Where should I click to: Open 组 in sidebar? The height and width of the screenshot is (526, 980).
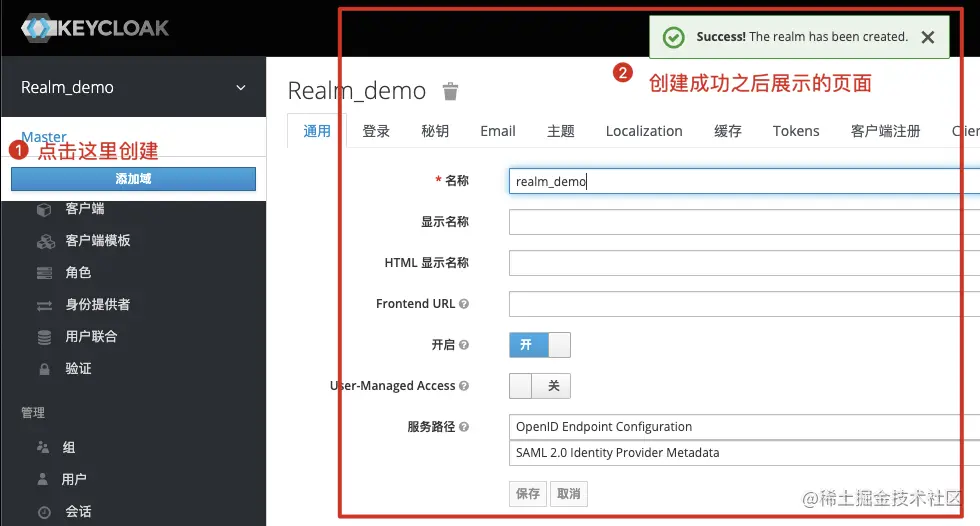(69, 447)
